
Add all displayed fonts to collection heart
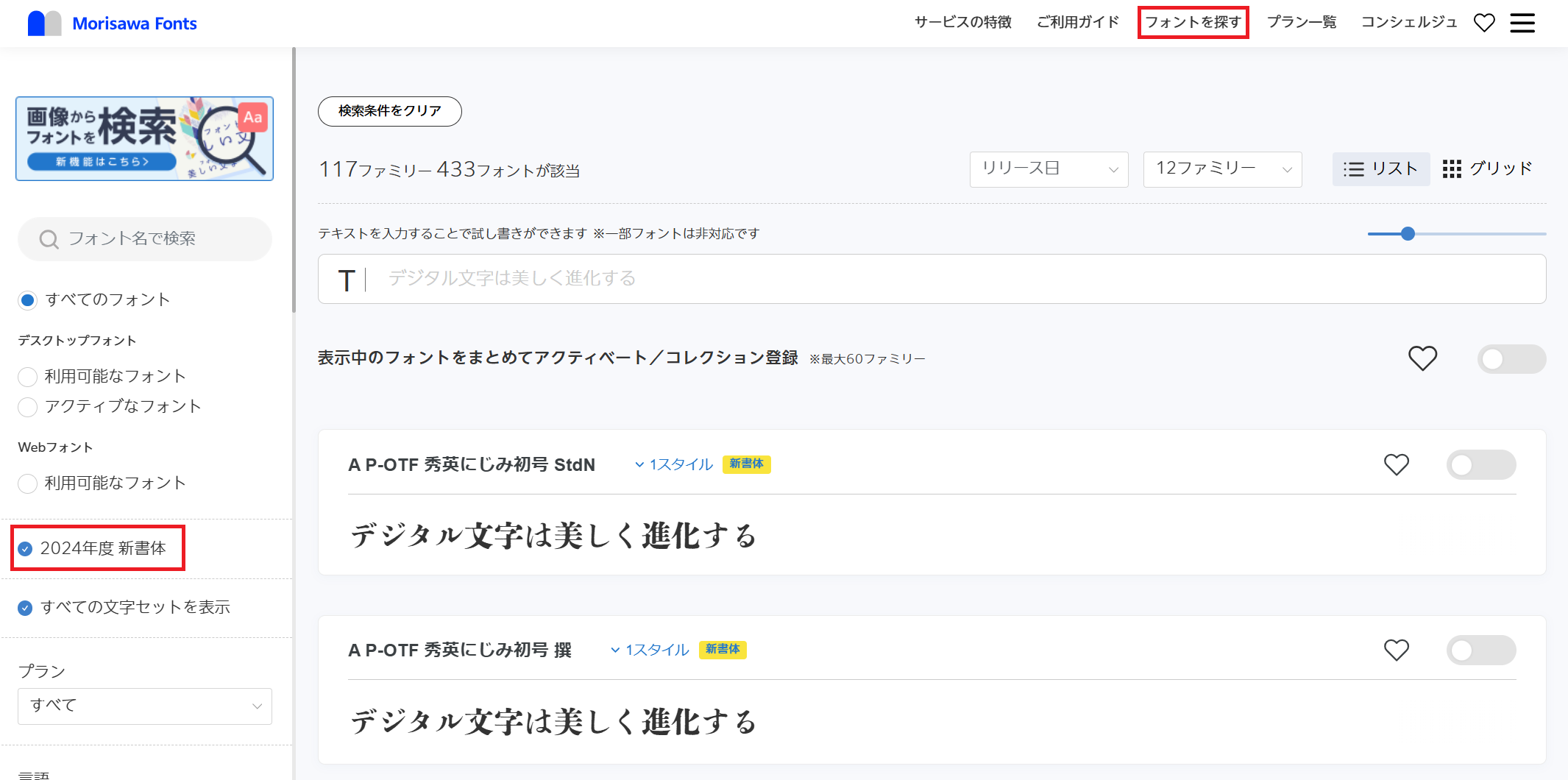click(x=1422, y=358)
